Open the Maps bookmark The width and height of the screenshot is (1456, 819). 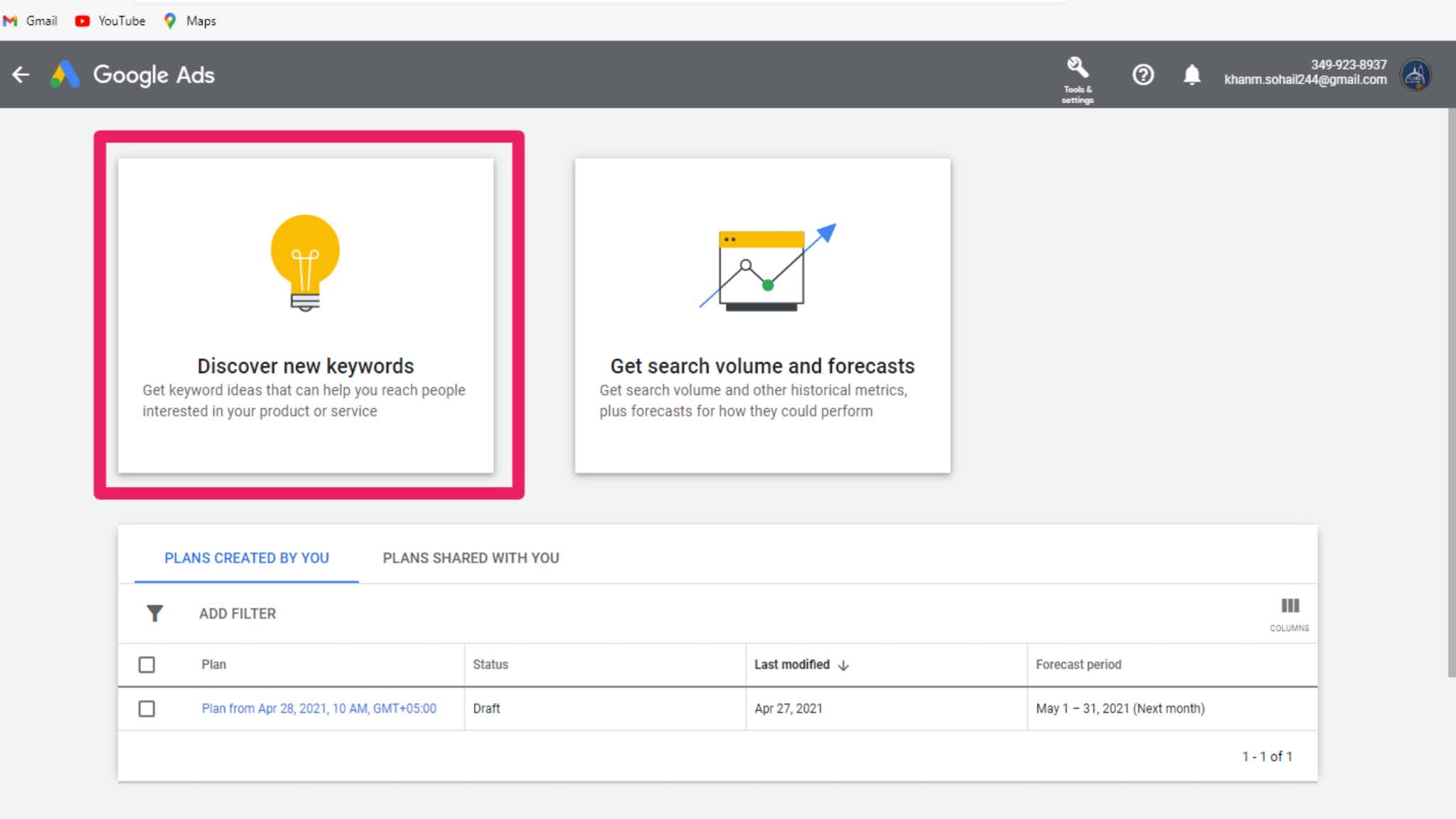click(x=191, y=21)
